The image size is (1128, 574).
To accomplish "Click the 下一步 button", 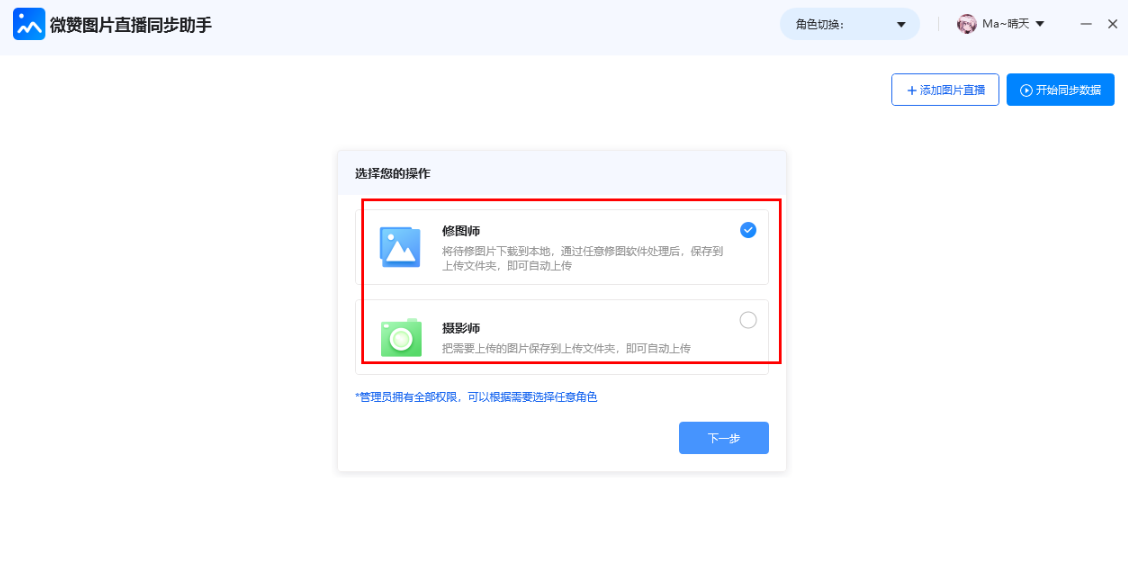I will tap(724, 438).
